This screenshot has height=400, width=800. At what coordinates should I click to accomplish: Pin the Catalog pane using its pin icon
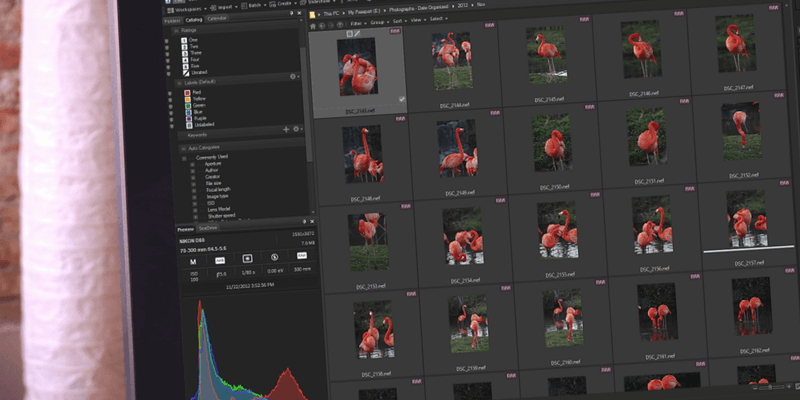tap(291, 13)
